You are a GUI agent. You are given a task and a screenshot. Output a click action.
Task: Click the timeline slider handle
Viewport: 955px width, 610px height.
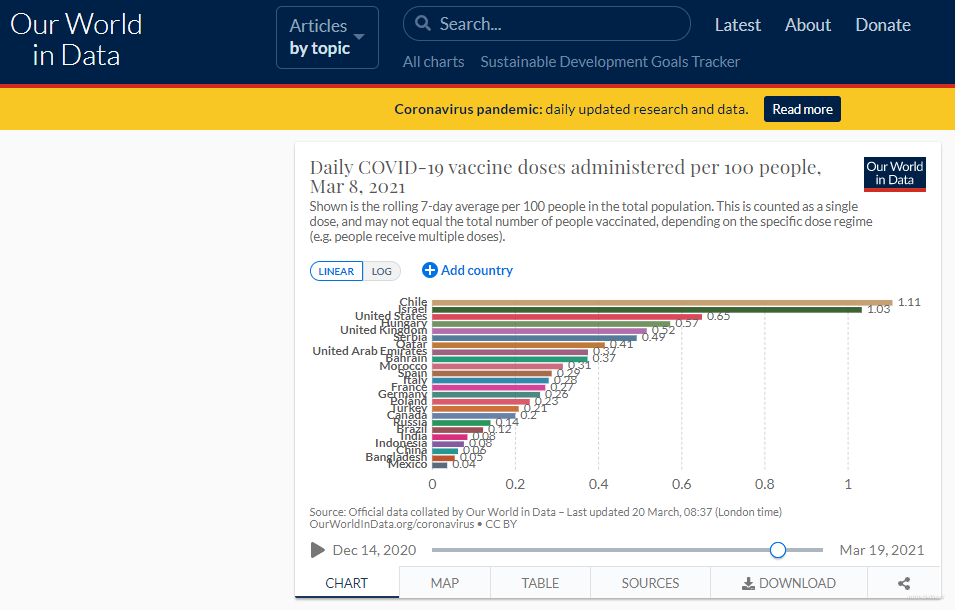(778, 550)
